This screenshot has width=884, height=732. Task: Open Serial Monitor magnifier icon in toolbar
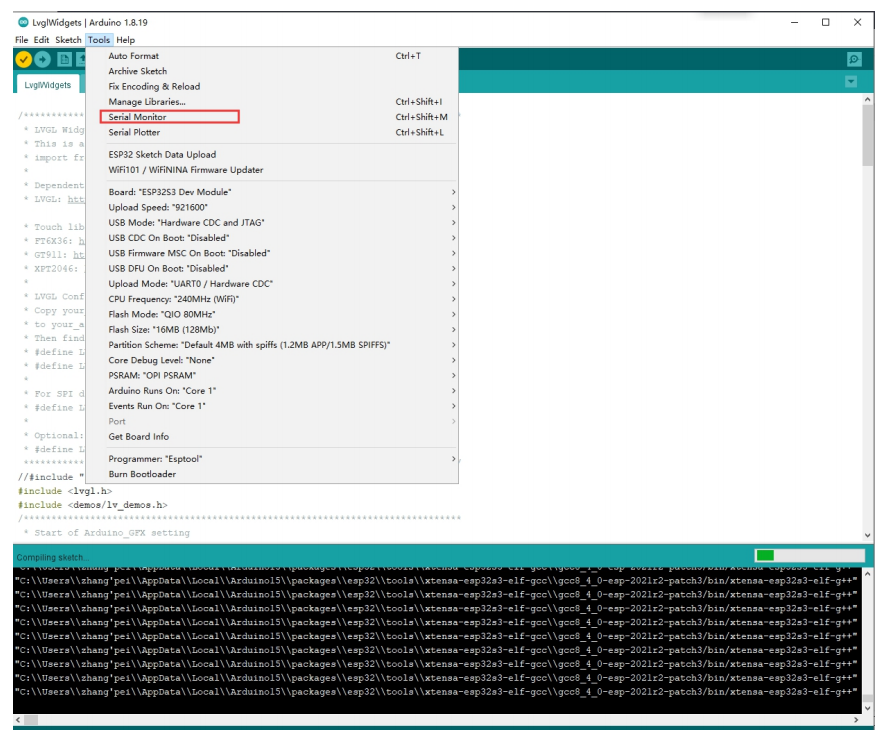853,60
